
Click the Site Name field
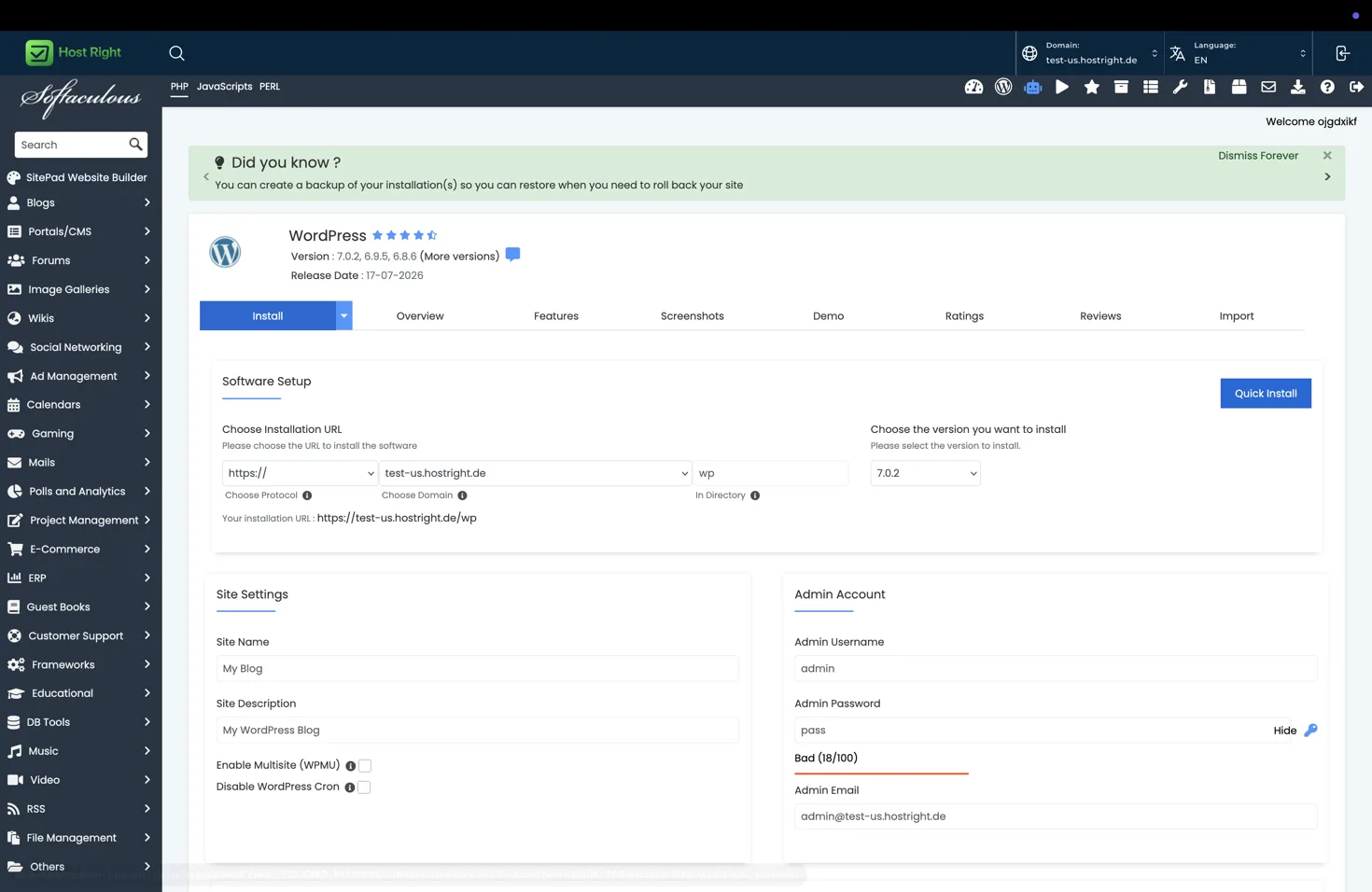(x=477, y=668)
